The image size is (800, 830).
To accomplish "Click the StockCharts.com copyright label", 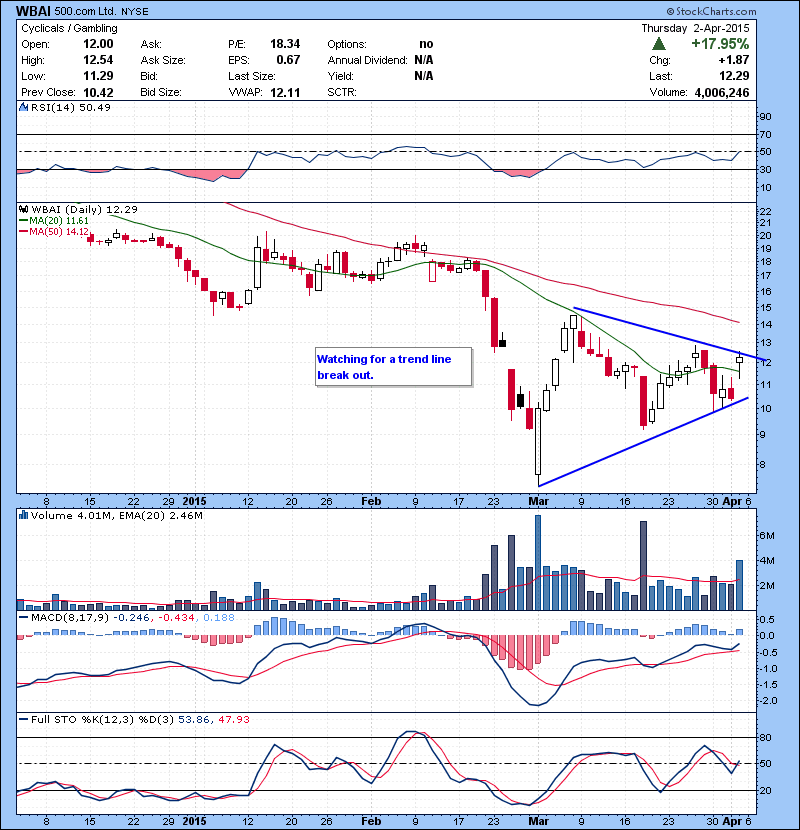I will (711, 11).
